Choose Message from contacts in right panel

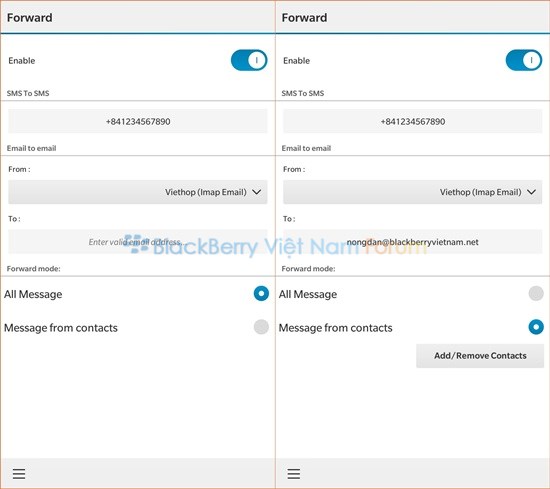point(536,327)
